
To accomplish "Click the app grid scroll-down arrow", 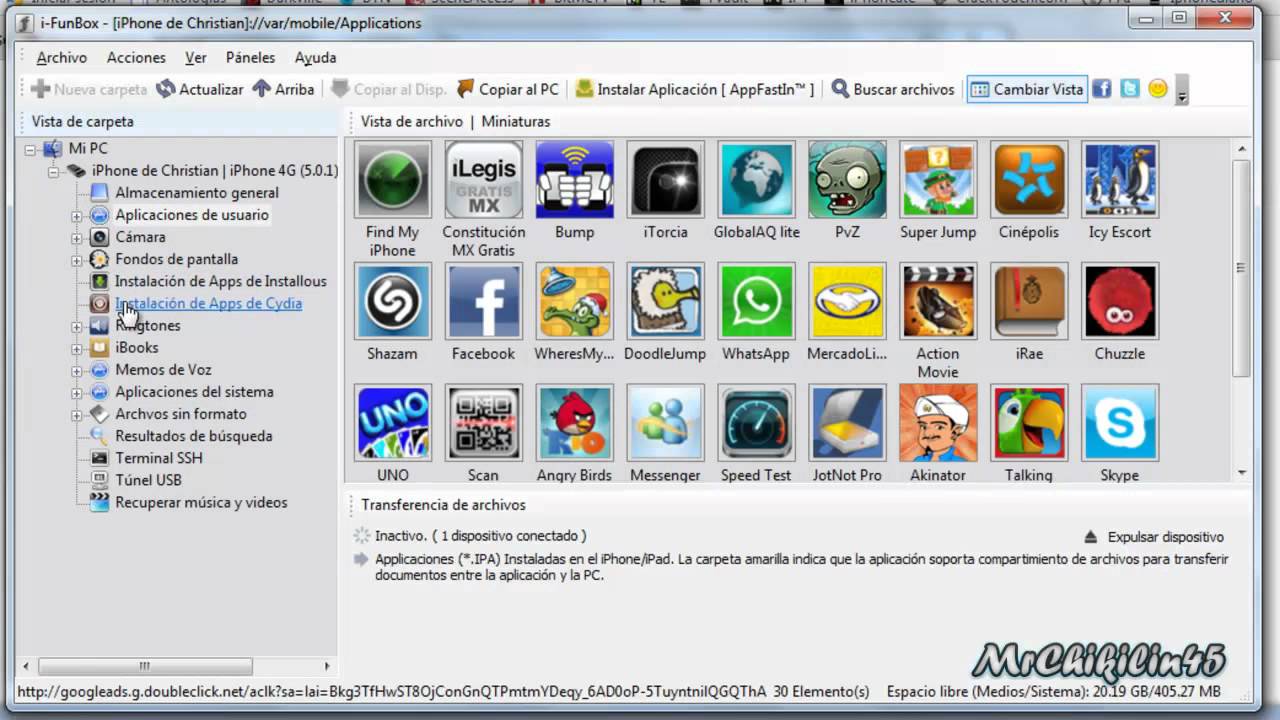I will (1242, 472).
